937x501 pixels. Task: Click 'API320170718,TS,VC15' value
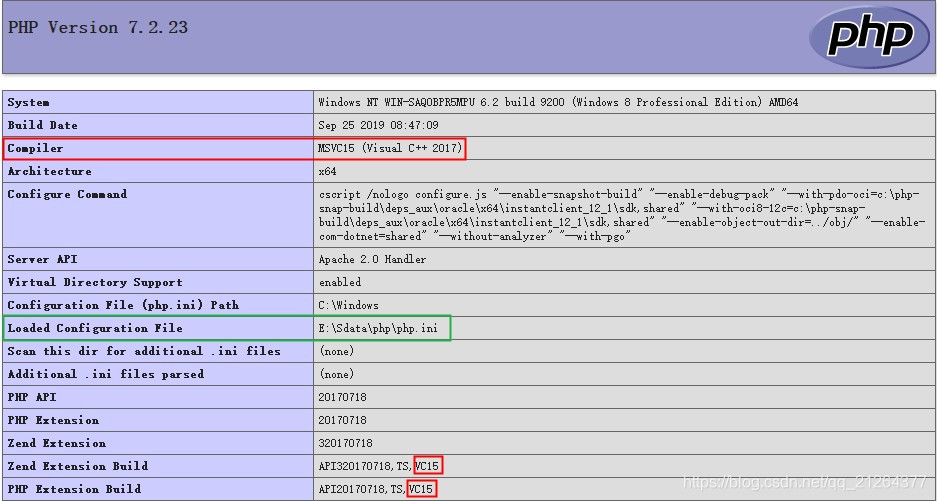pyautogui.click(x=379, y=466)
